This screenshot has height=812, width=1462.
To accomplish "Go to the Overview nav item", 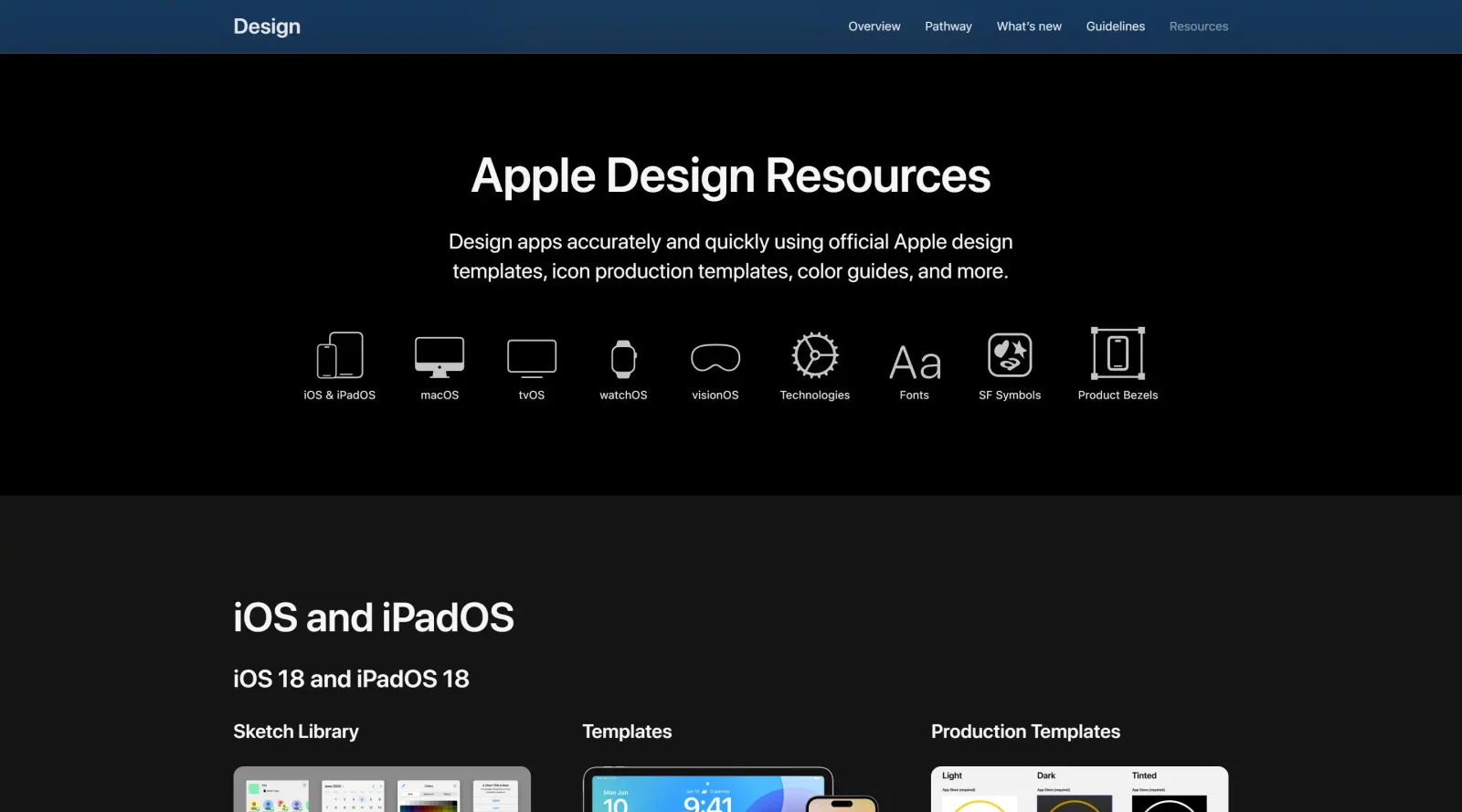I will pyautogui.click(x=874, y=26).
